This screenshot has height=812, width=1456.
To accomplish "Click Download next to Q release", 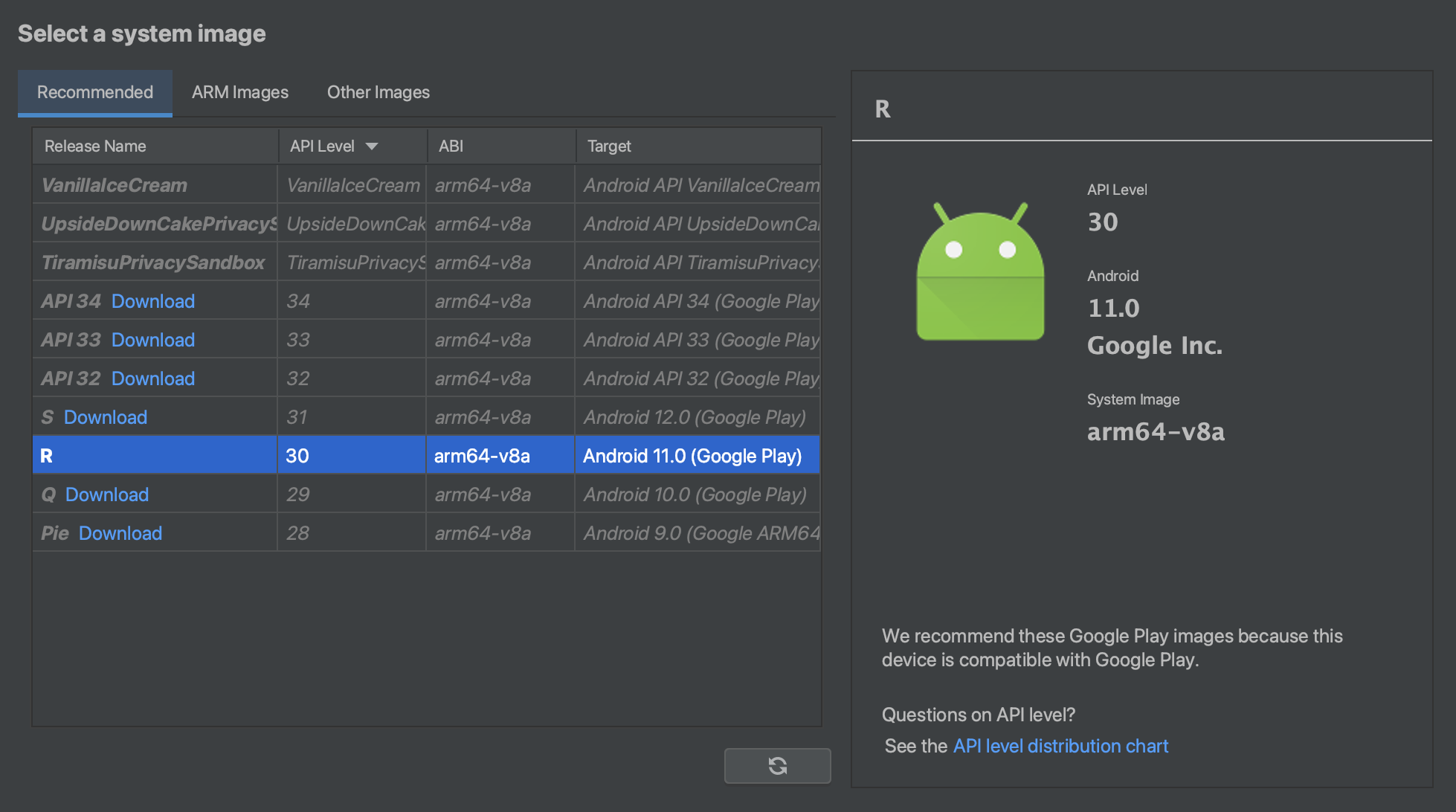I will pos(107,494).
